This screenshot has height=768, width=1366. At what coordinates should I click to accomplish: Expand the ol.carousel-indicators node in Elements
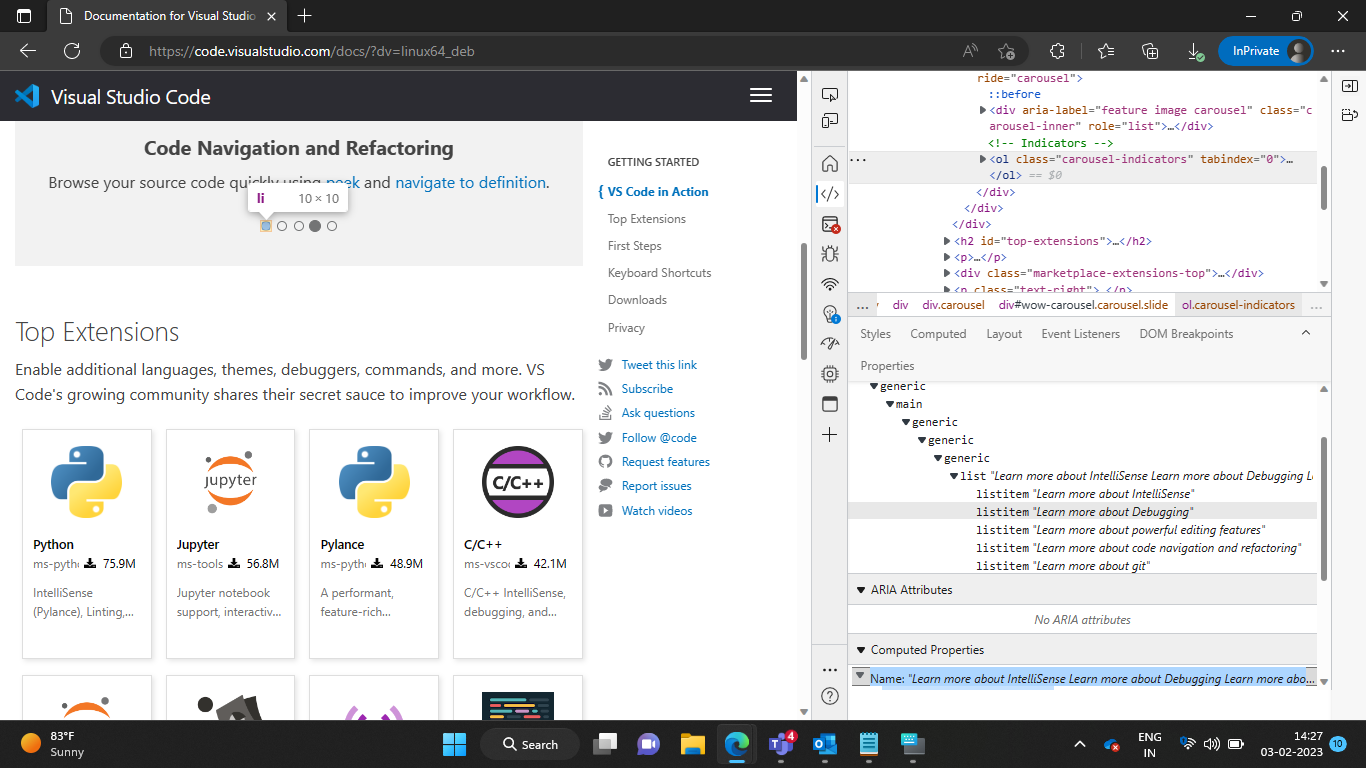(982, 158)
